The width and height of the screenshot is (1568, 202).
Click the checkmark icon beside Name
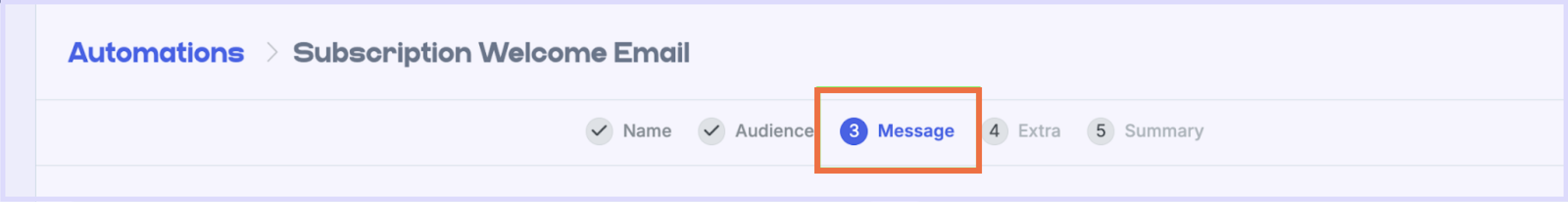pyautogui.click(x=599, y=131)
